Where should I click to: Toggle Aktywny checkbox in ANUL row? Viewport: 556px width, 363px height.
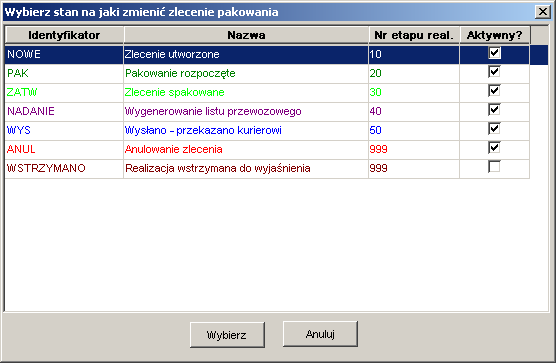pos(494,148)
